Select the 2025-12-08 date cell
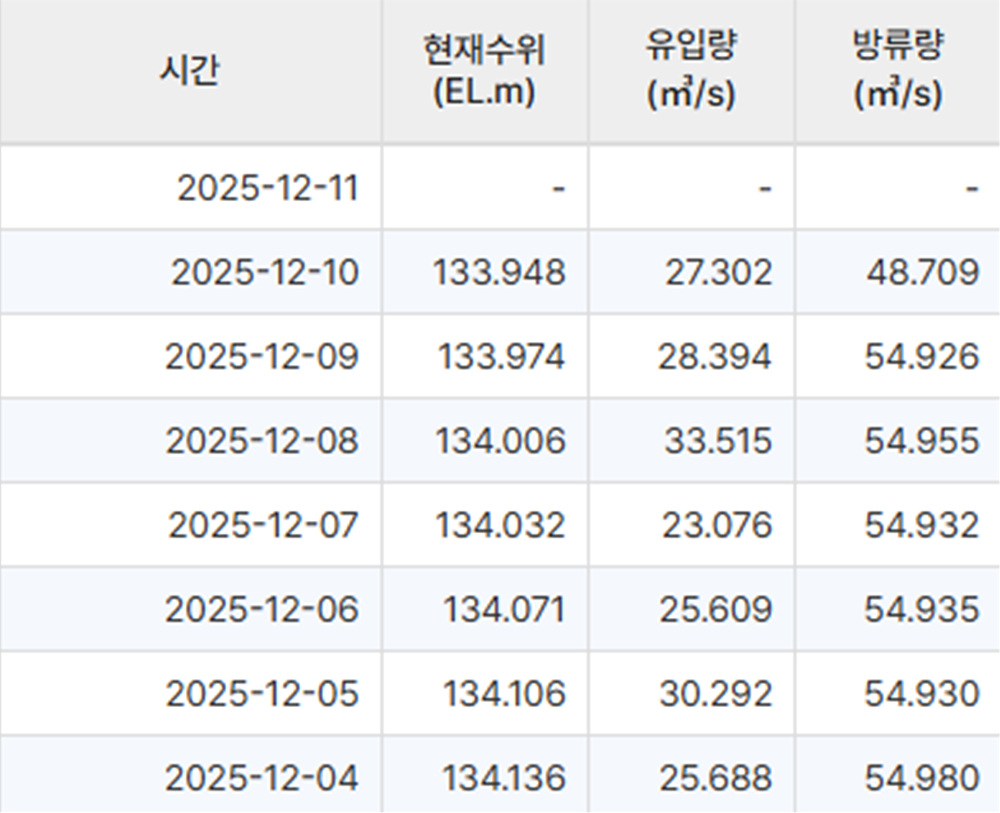The image size is (1000, 813). pyautogui.click(x=262, y=441)
